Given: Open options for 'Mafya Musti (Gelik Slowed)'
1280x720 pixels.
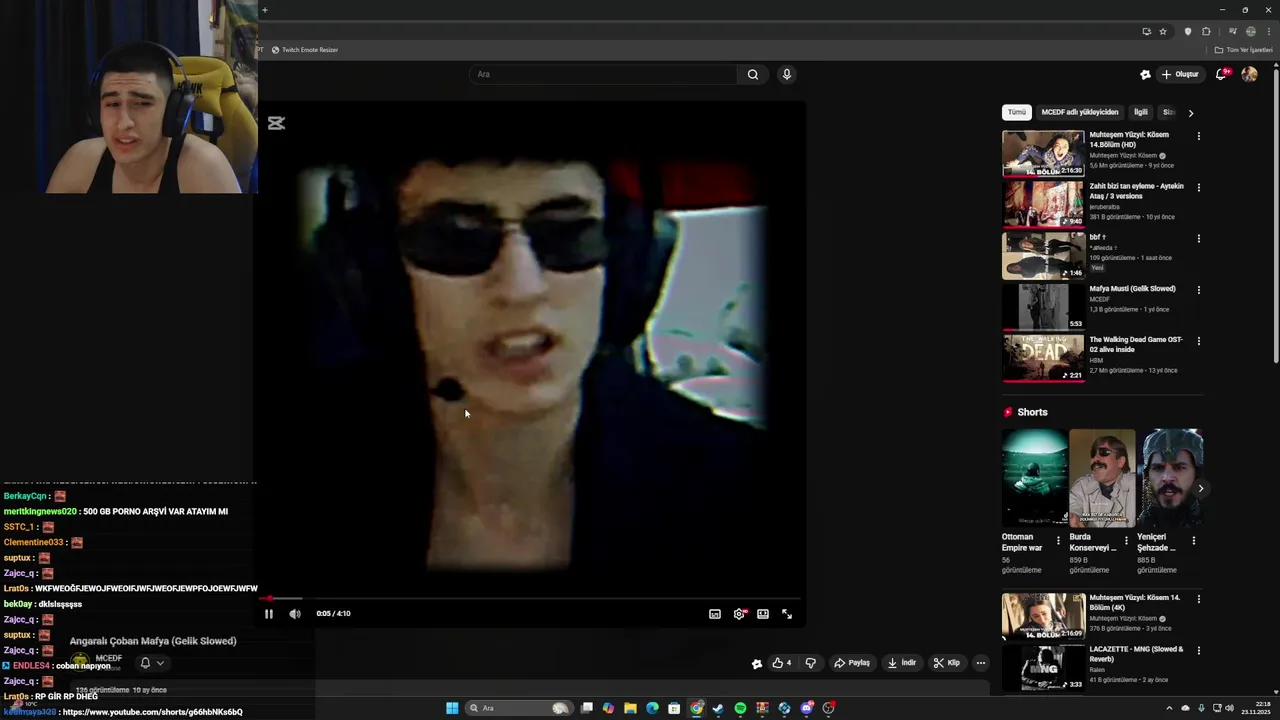Looking at the screenshot, I should tap(1199, 290).
